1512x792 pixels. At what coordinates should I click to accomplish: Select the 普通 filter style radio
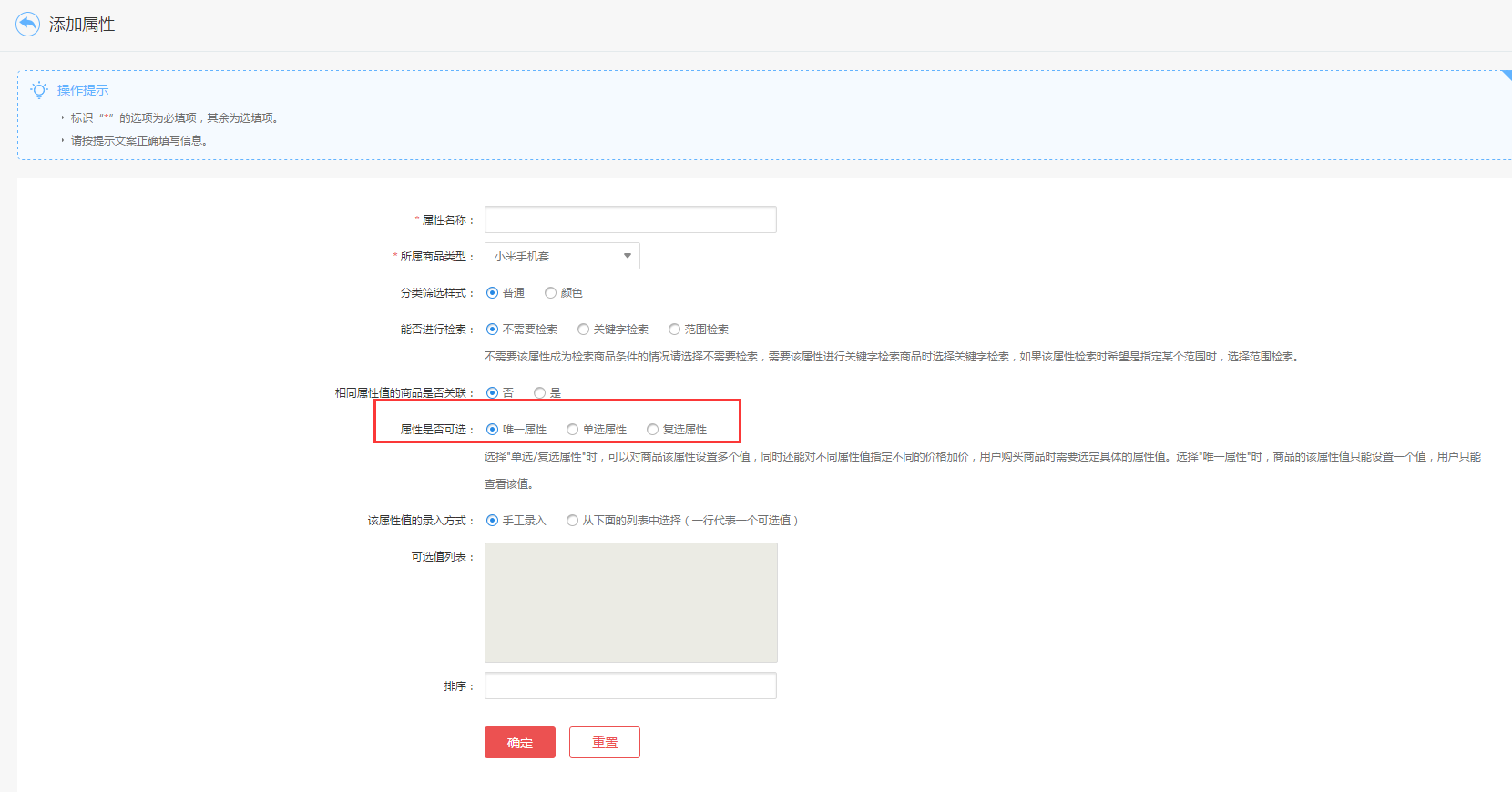(x=493, y=293)
